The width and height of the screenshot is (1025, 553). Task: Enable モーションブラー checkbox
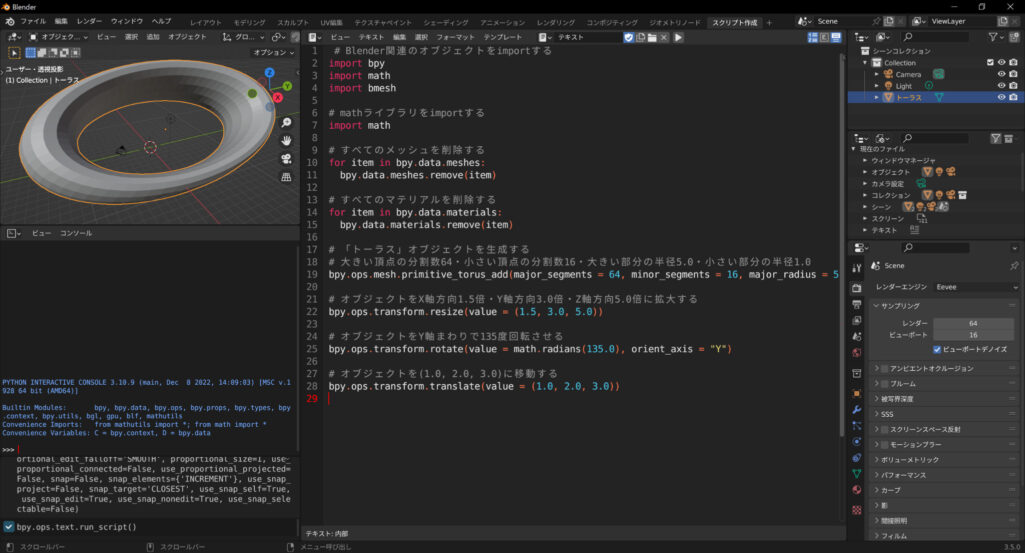click(x=884, y=444)
